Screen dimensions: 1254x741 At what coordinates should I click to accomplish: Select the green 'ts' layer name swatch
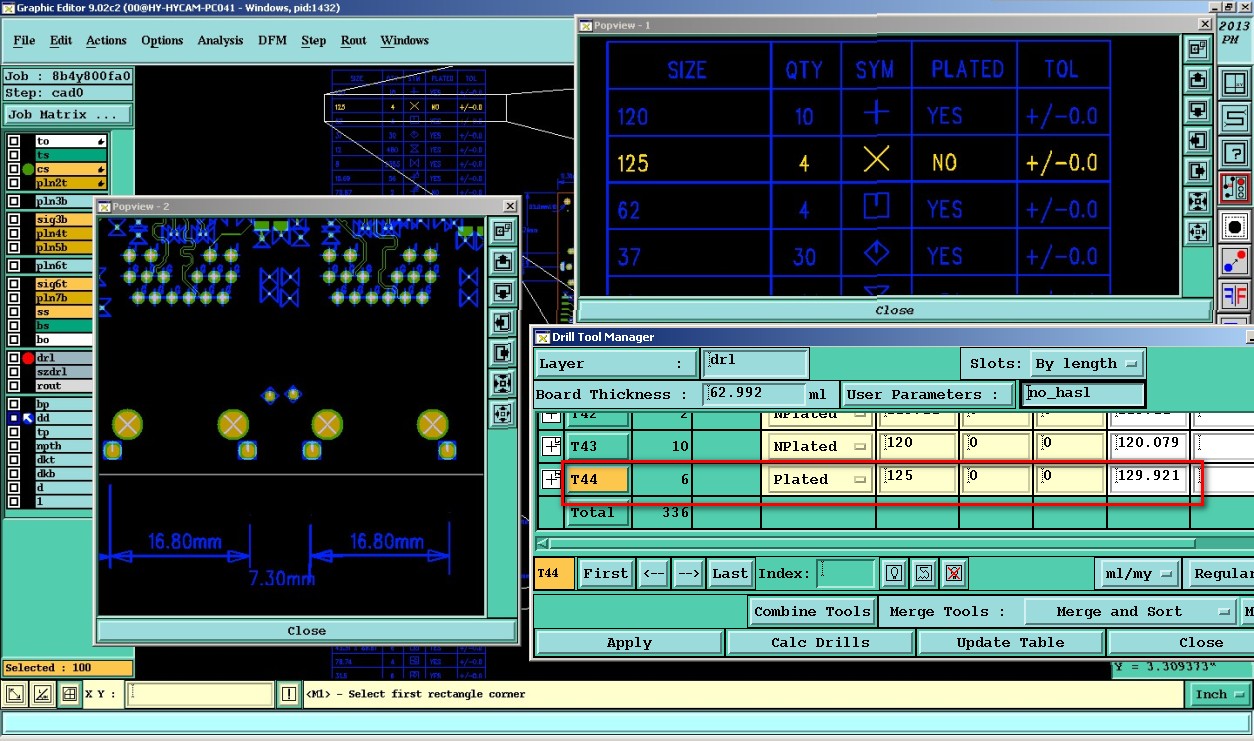[x=70, y=155]
